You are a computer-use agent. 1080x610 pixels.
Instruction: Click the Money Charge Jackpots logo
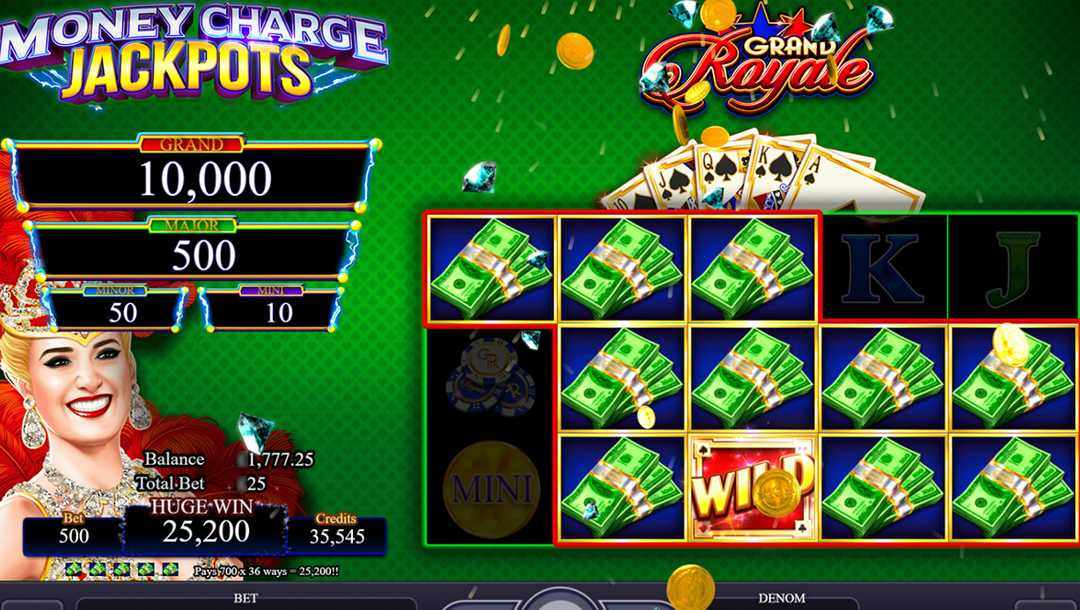(191, 54)
